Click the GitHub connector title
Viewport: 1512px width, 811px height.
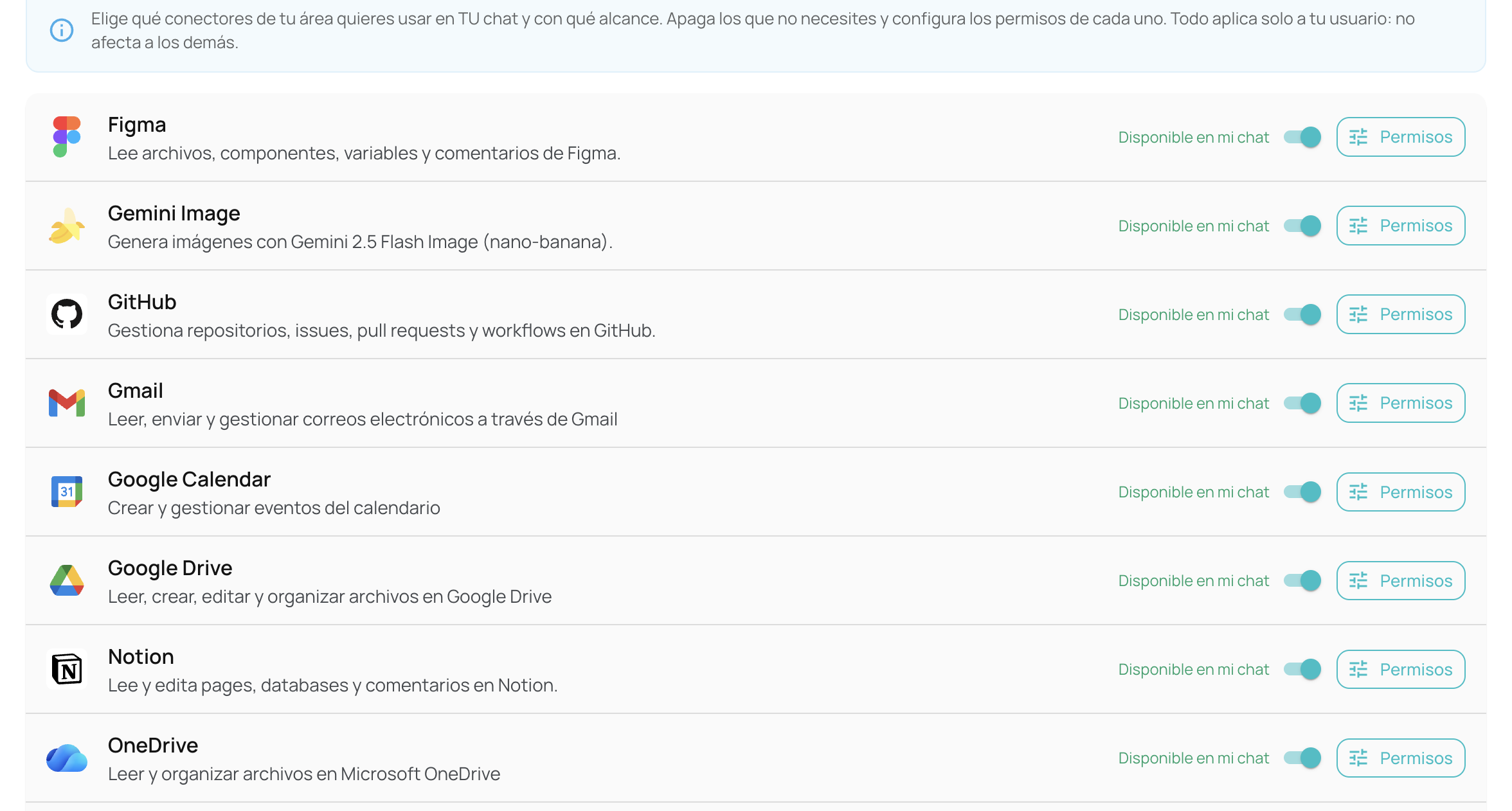click(x=142, y=302)
